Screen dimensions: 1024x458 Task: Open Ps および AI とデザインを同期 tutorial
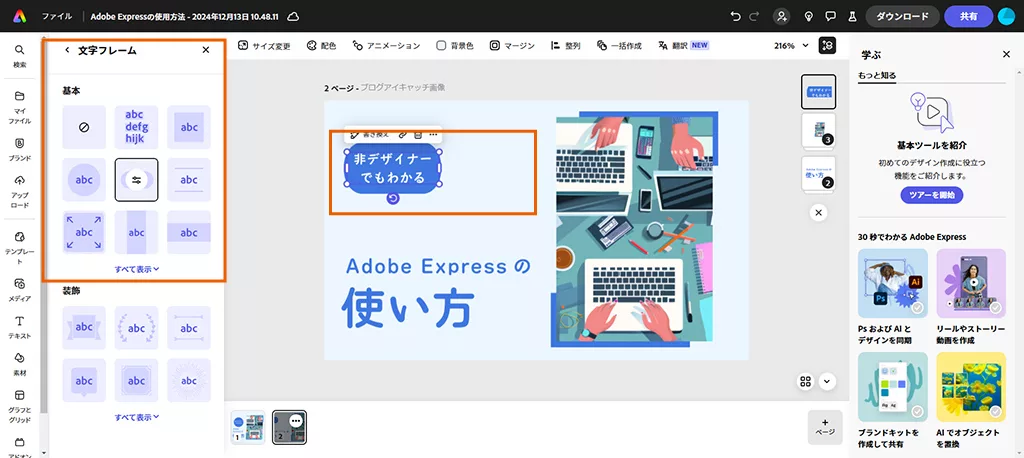893,297
